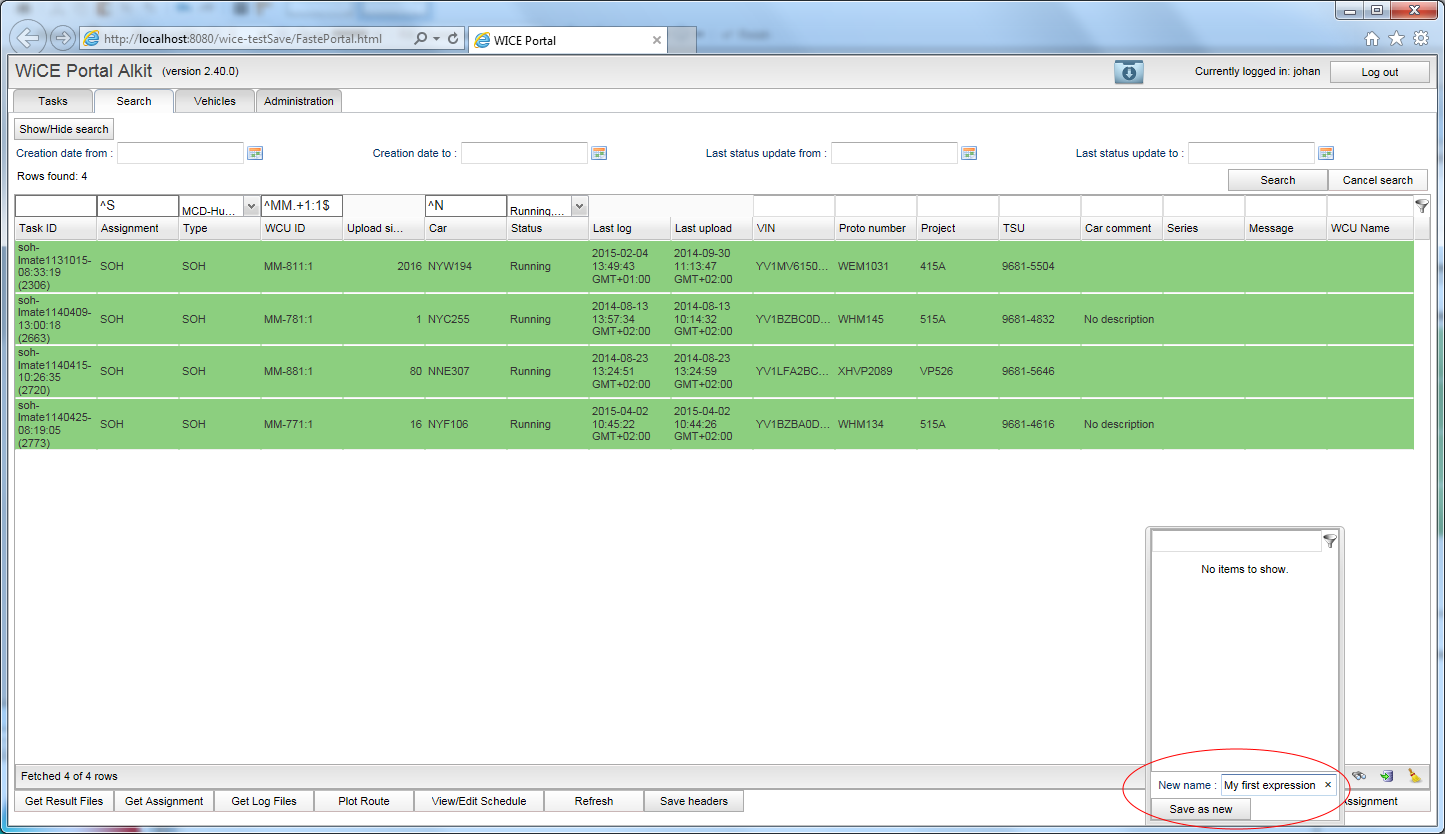Image resolution: width=1445 pixels, height=834 pixels.
Task: Open Last status update from calendar
Action: (x=968, y=153)
